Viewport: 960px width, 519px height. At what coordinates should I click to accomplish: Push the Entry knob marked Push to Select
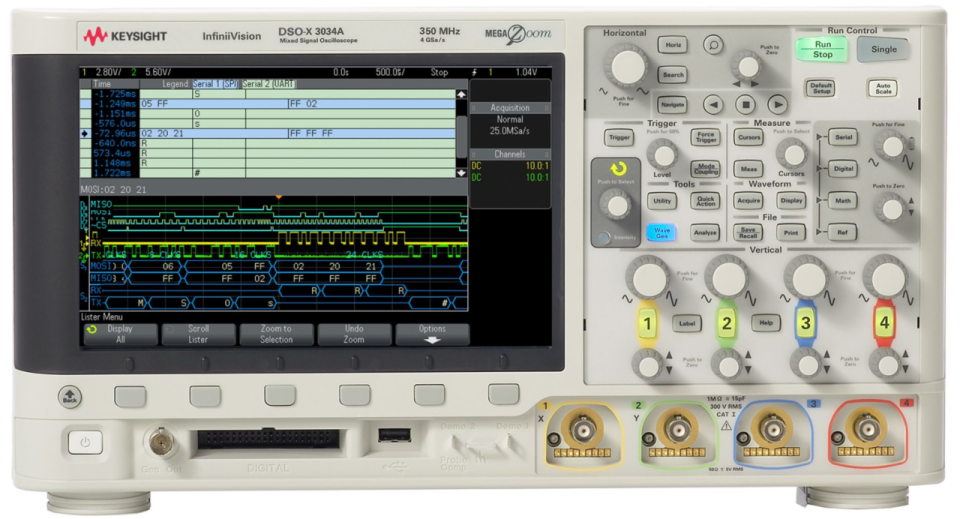(x=615, y=205)
